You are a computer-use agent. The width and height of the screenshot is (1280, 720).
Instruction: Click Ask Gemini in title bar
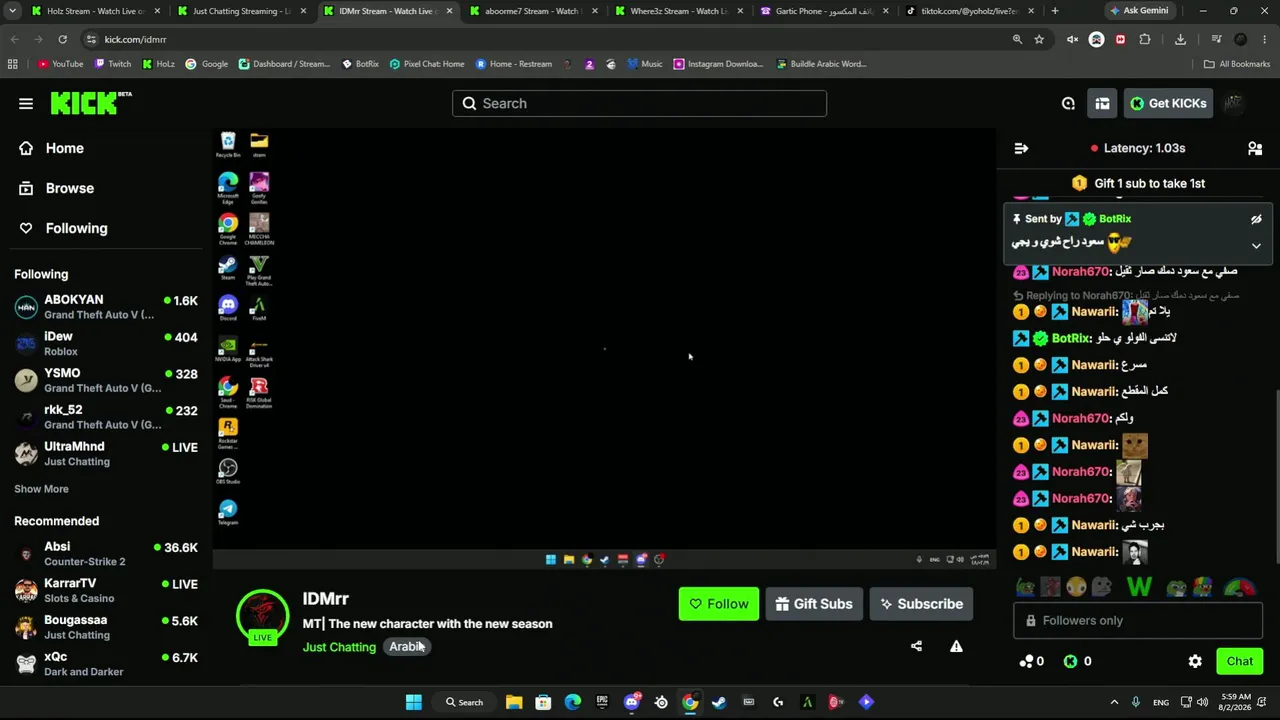(x=1139, y=11)
